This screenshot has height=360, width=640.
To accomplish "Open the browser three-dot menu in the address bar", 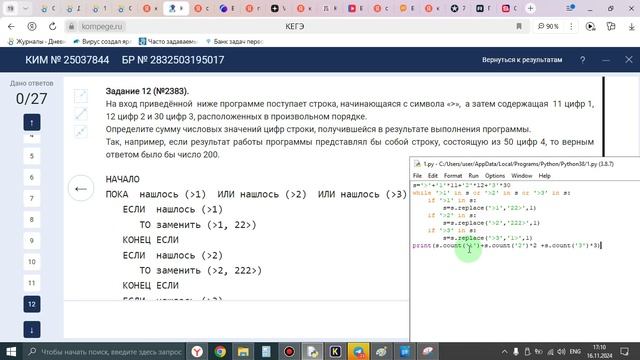I will coord(571,27).
